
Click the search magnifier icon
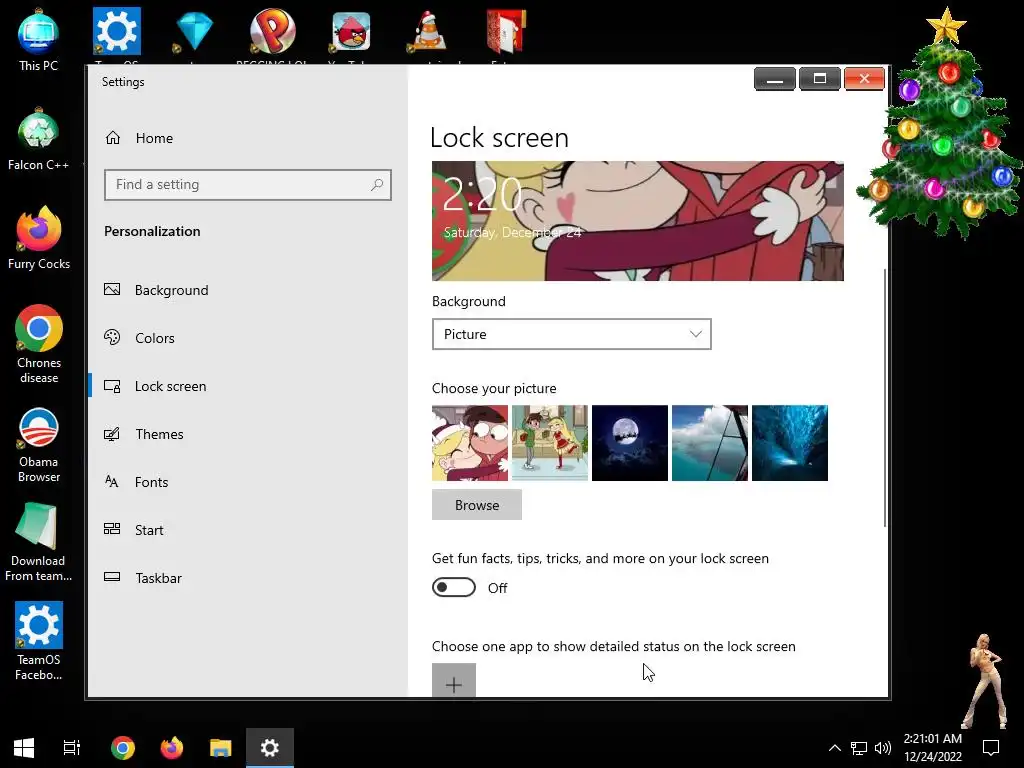pyautogui.click(x=377, y=185)
